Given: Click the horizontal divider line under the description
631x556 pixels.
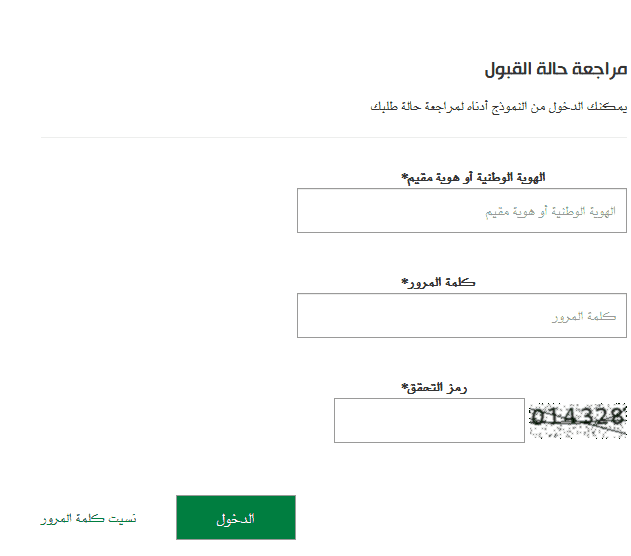Looking at the screenshot, I should pyautogui.click(x=334, y=138).
